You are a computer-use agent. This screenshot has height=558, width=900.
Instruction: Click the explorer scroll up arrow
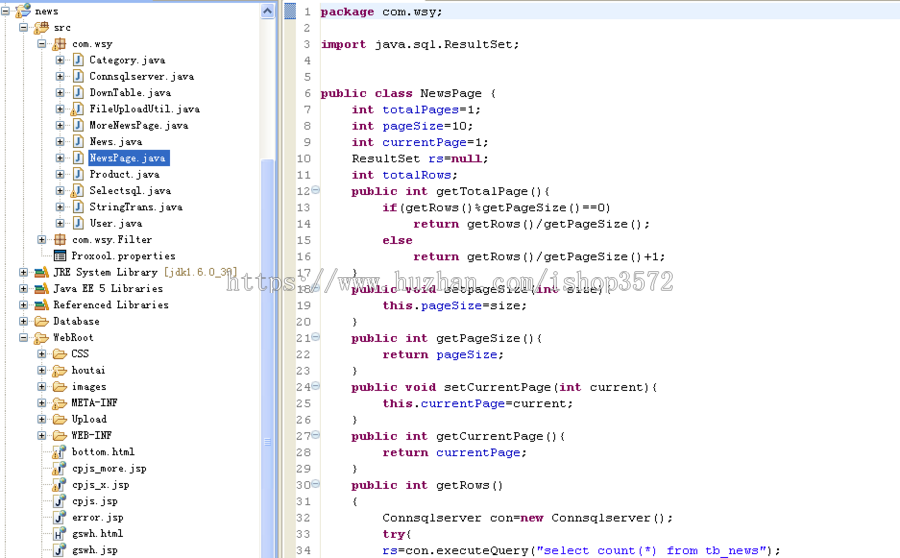click(267, 11)
